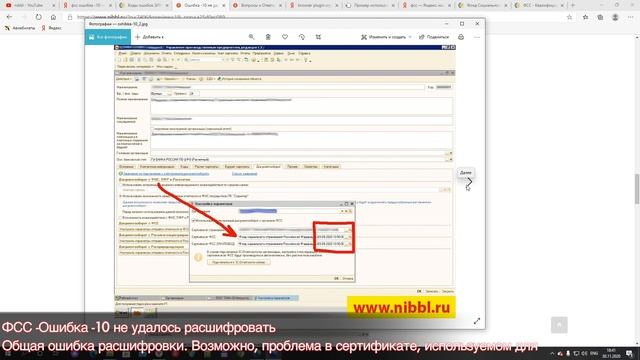Open the taskbar clock and date

click(611, 353)
